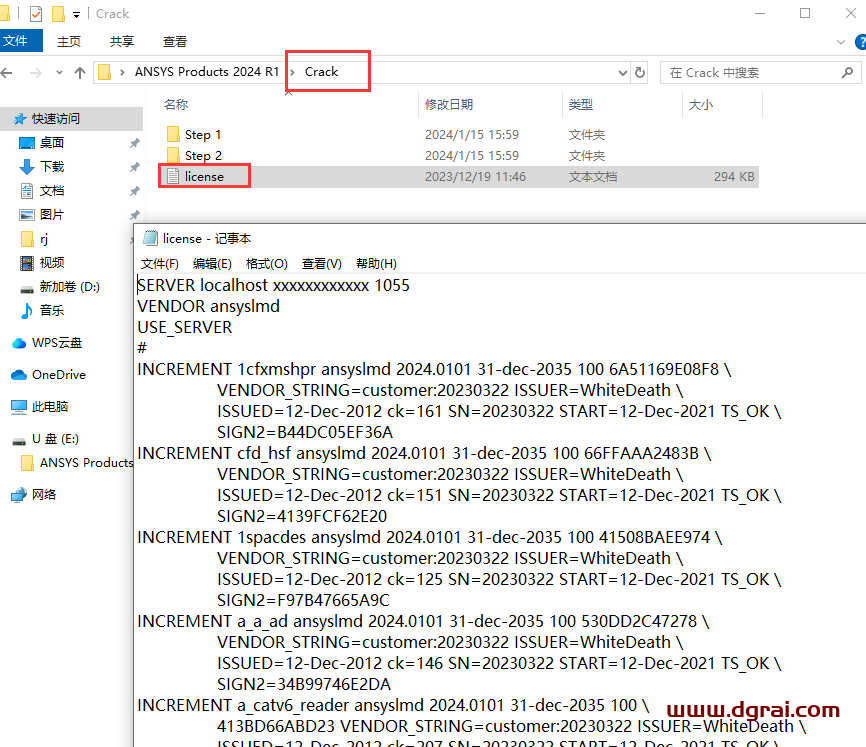
Task: Switch to the 主页 ribbon tab
Action: [x=69, y=41]
